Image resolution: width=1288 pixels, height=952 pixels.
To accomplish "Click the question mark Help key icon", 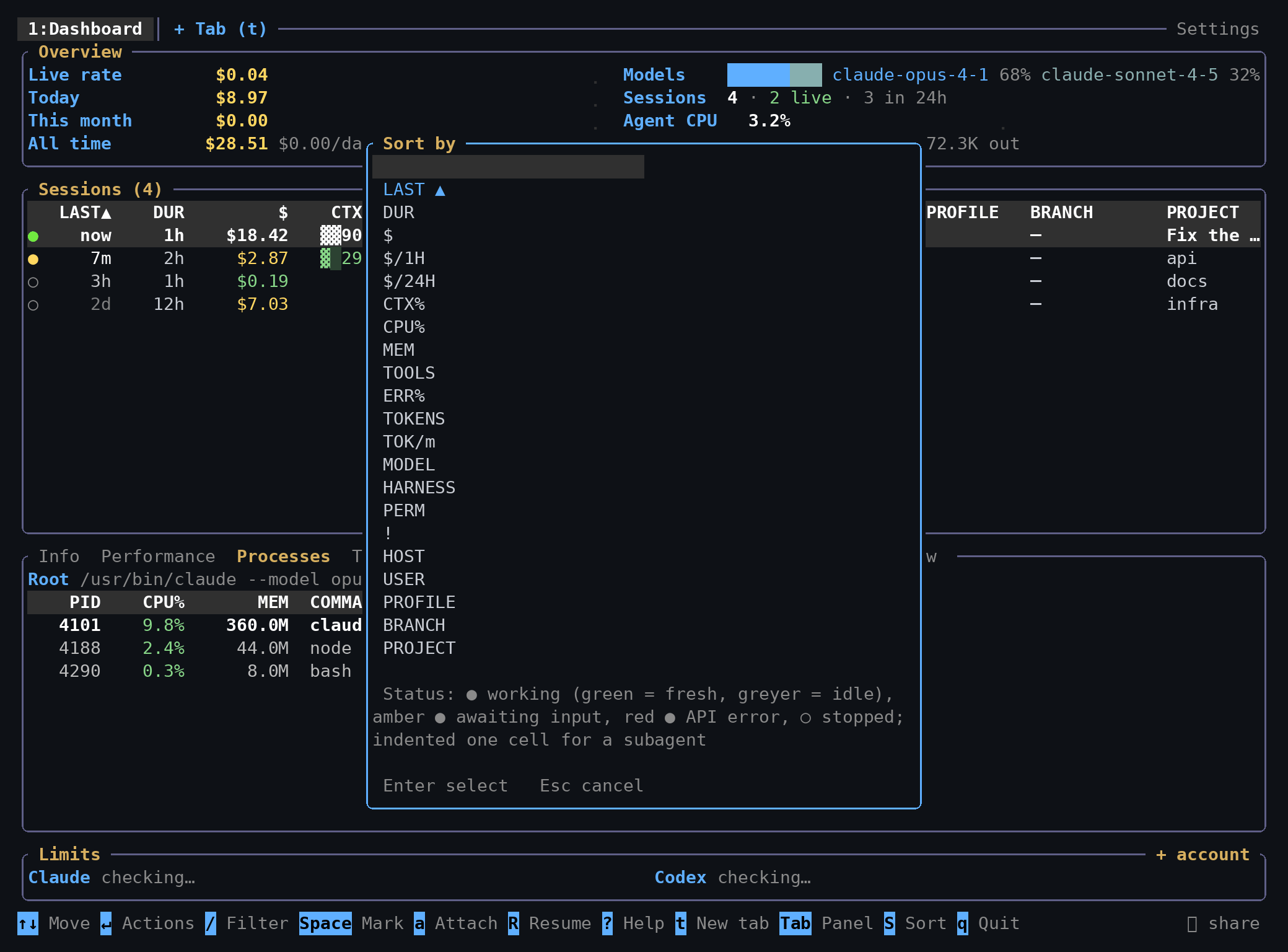I will pyautogui.click(x=607, y=923).
